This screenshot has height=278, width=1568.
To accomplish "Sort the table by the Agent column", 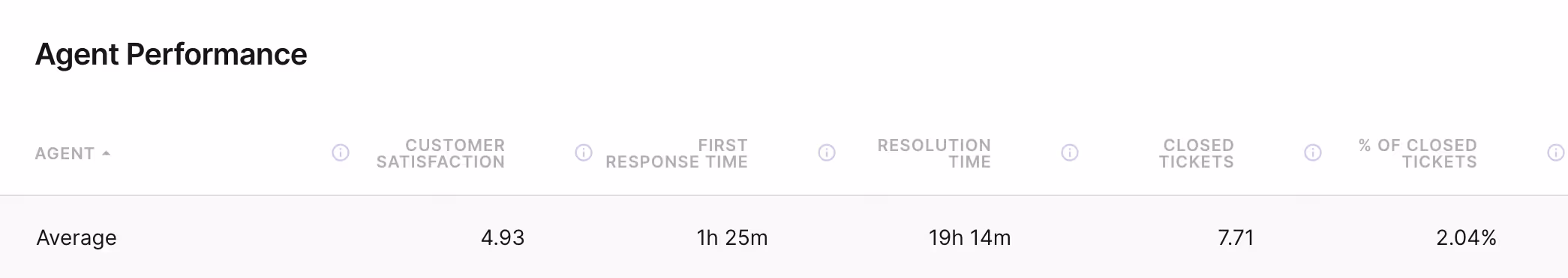I will coord(65,154).
